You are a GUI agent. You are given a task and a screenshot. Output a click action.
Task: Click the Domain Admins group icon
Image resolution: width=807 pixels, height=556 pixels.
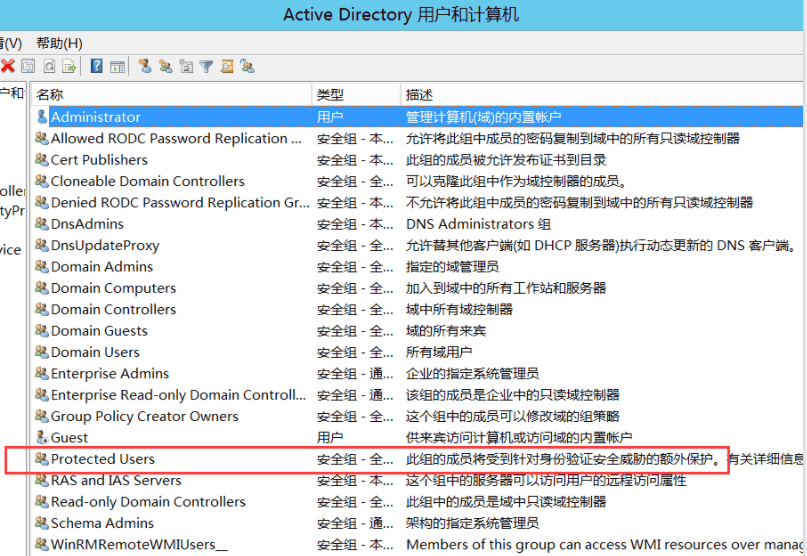pos(42,266)
